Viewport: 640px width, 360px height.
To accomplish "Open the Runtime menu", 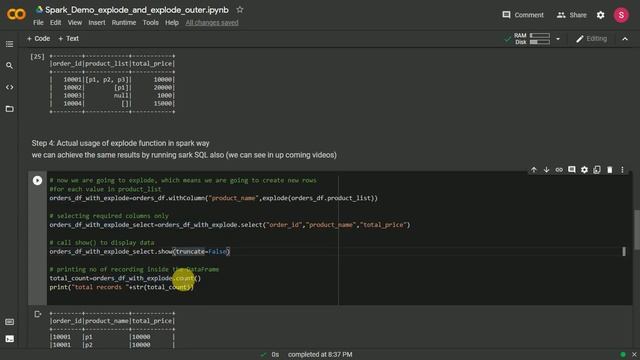I will click(124, 22).
